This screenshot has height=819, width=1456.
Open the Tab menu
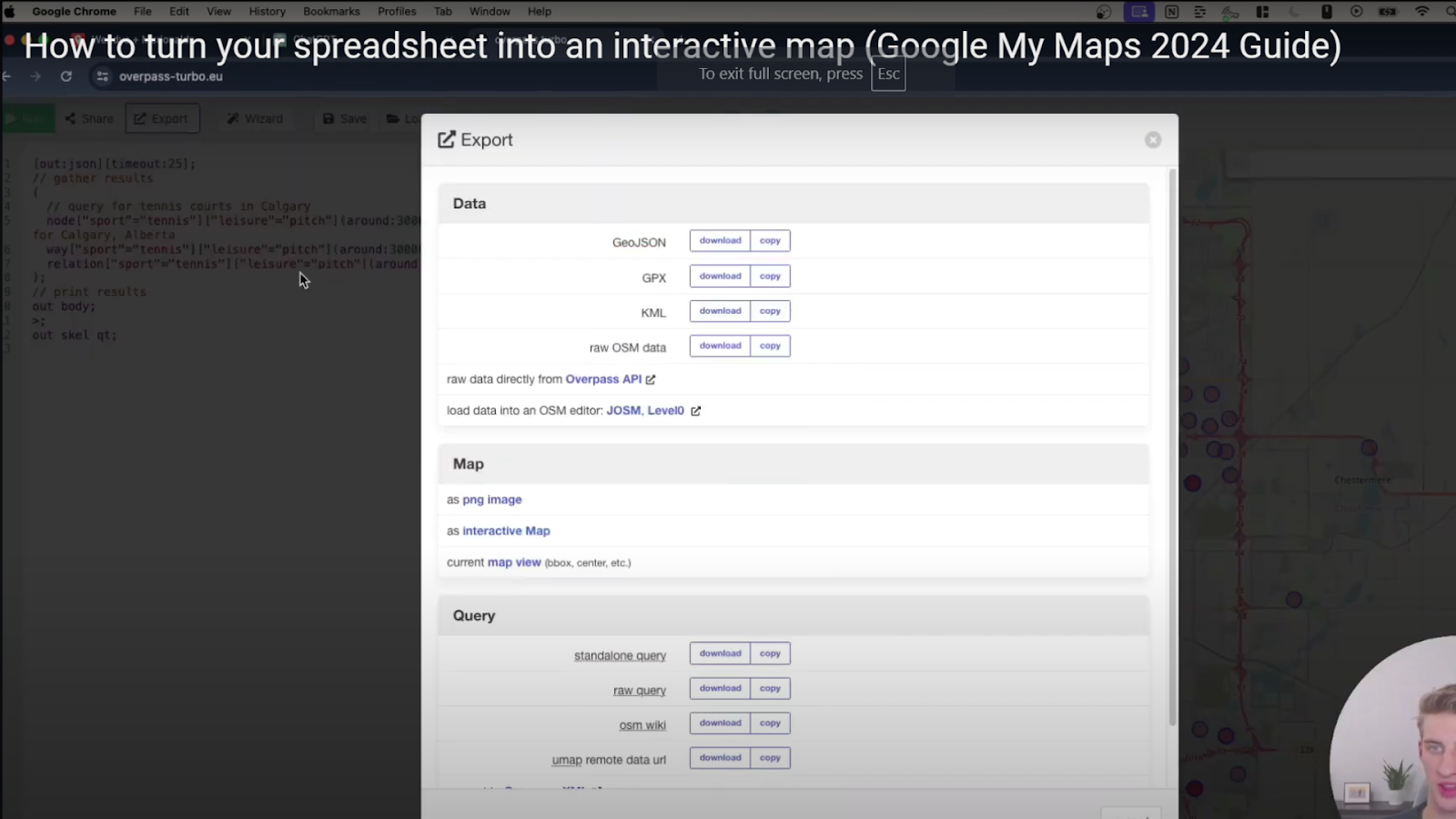442,11
